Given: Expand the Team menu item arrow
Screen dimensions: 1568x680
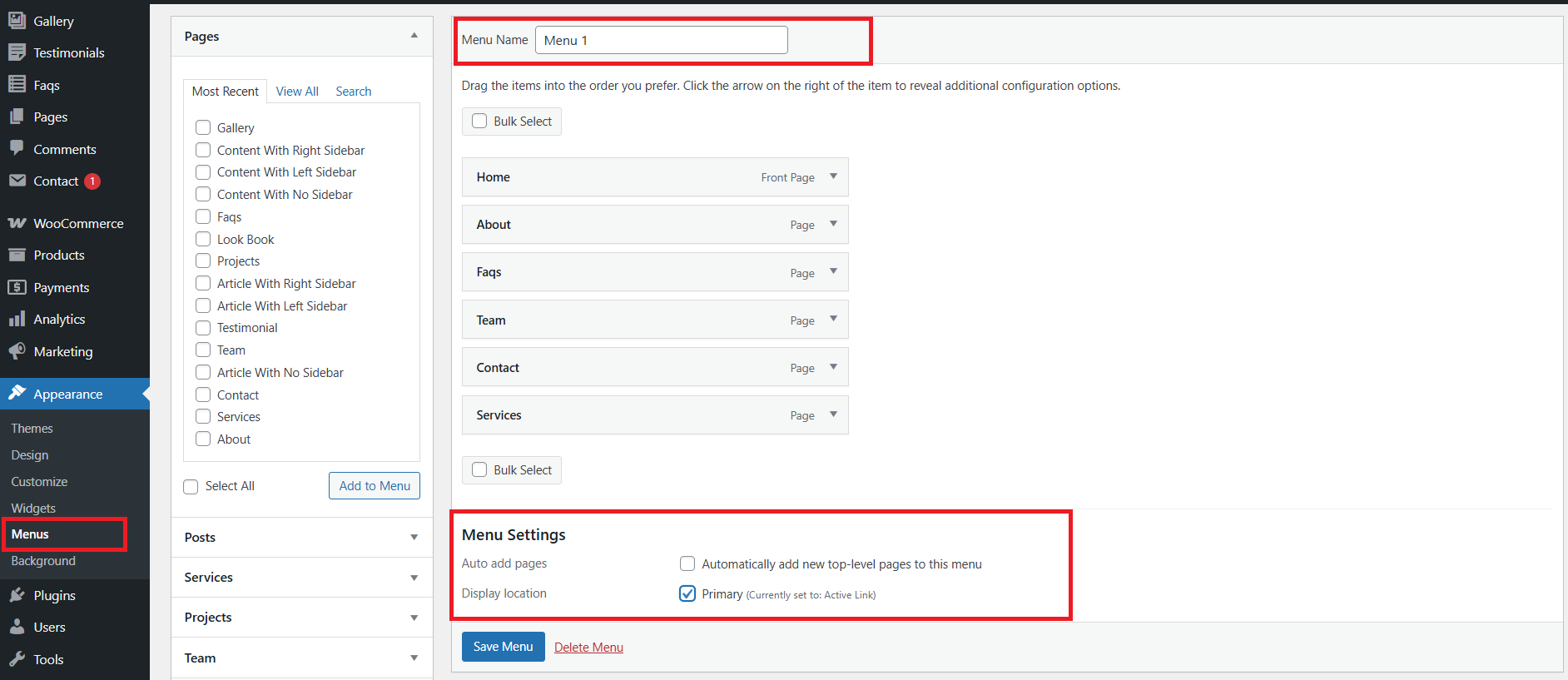Looking at the screenshot, I should (833, 319).
